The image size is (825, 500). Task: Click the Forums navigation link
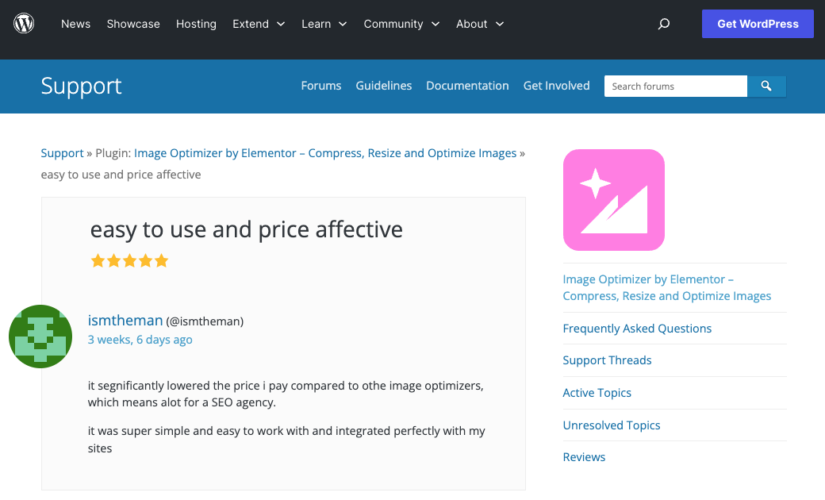321,86
